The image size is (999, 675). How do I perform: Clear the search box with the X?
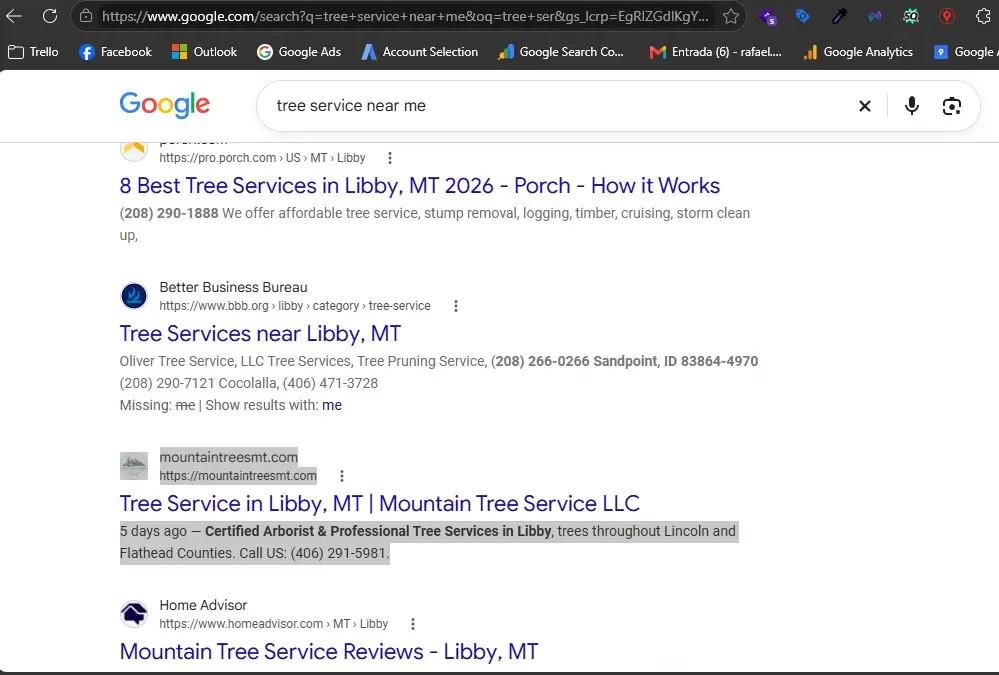pos(865,106)
